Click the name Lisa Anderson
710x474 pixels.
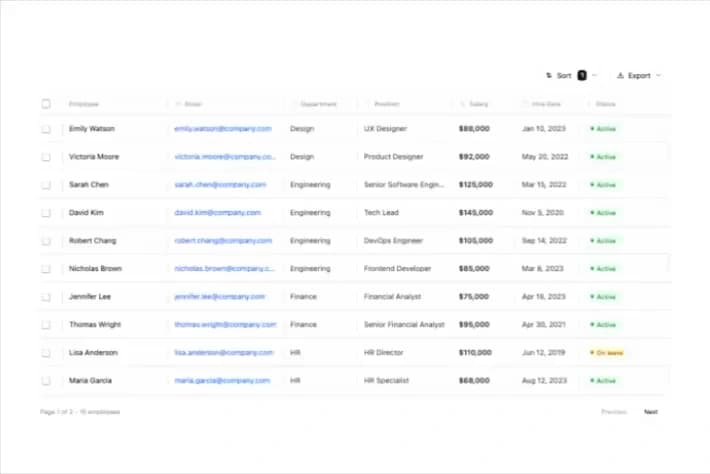93,353
